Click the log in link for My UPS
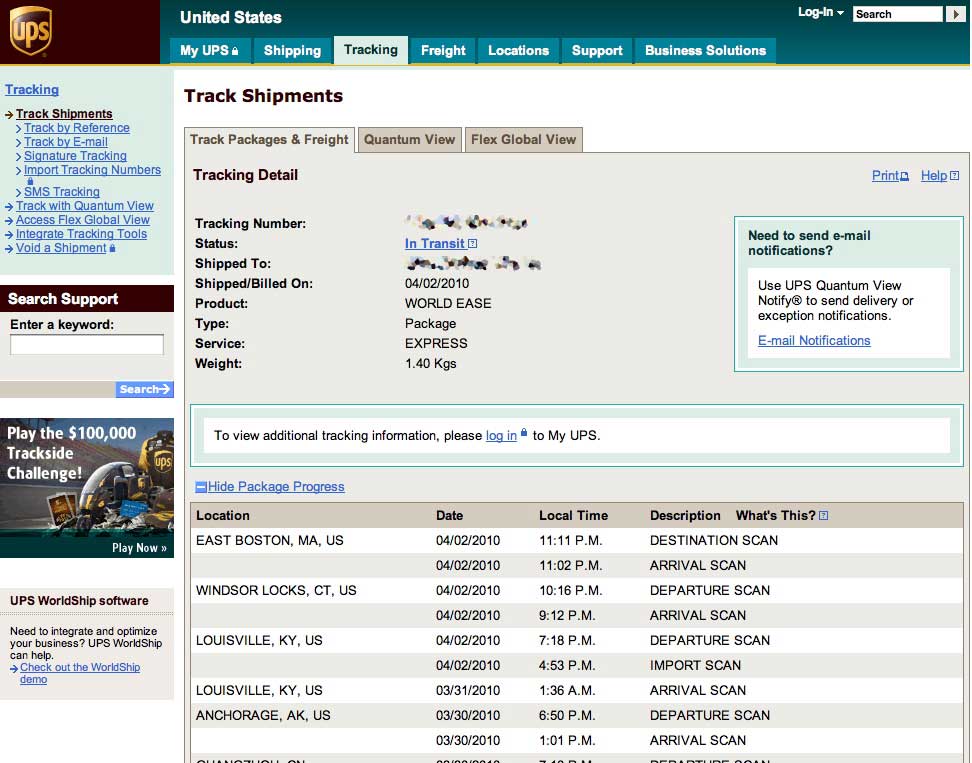The height and width of the screenshot is (763, 972). click(501, 436)
